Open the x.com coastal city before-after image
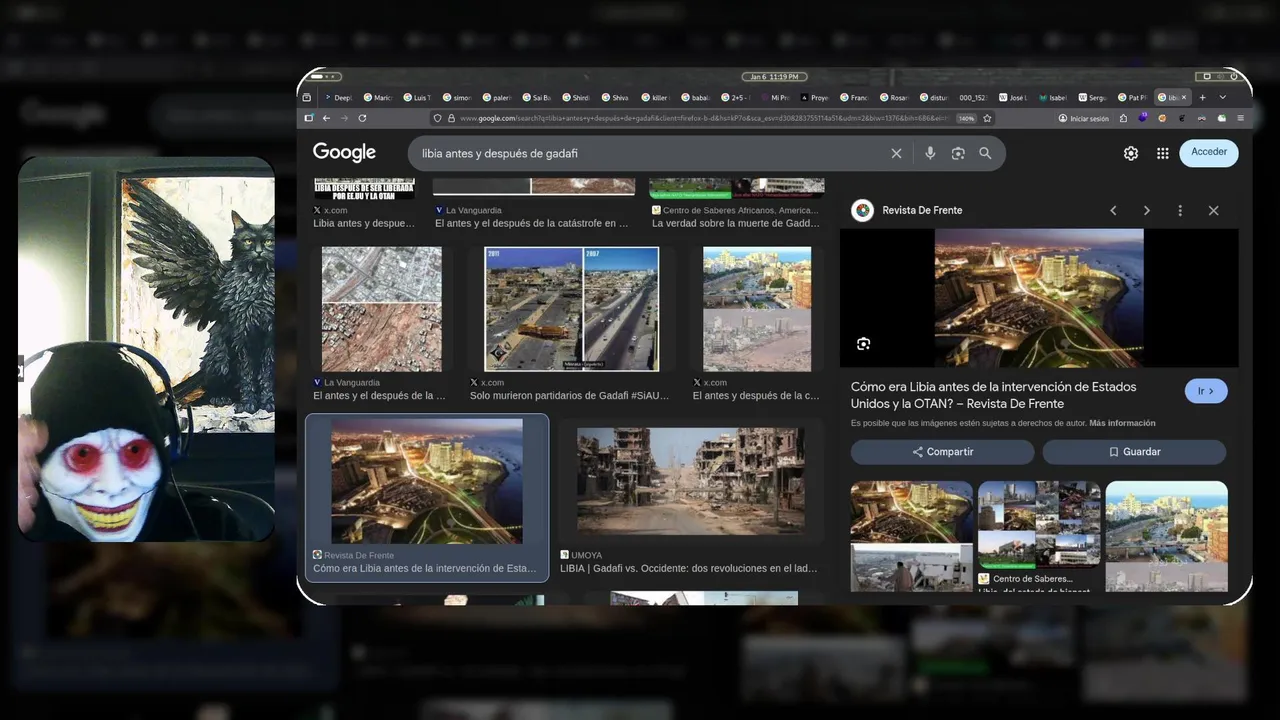The width and height of the screenshot is (1280, 720). click(757, 309)
